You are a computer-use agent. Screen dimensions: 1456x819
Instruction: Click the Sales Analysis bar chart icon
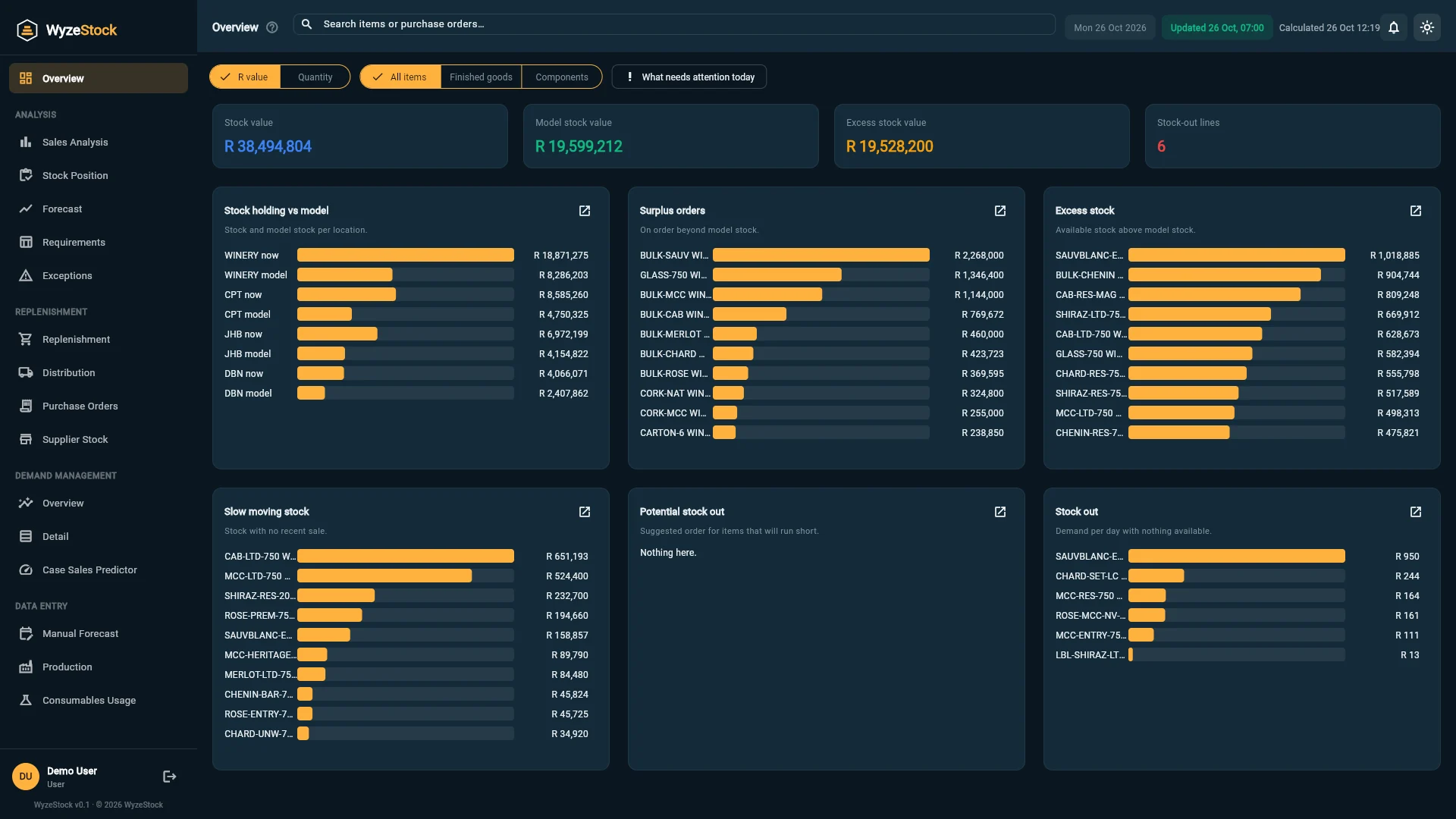pyautogui.click(x=26, y=142)
